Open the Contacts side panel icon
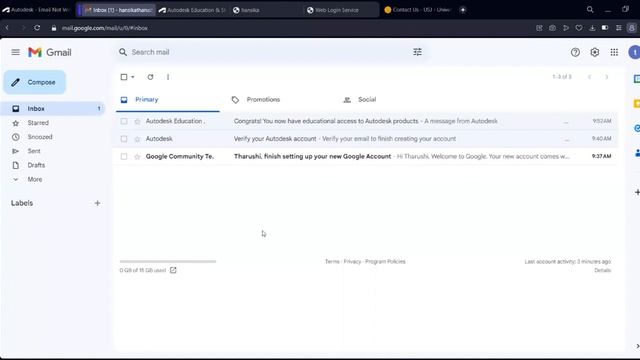This screenshot has width=640, height=360. click(x=636, y=153)
